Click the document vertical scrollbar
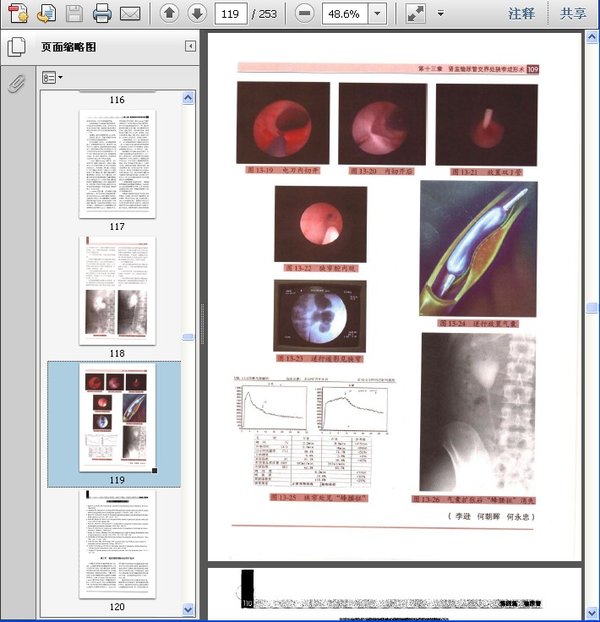Image resolution: width=600 pixels, height=622 pixels. [591, 300]
